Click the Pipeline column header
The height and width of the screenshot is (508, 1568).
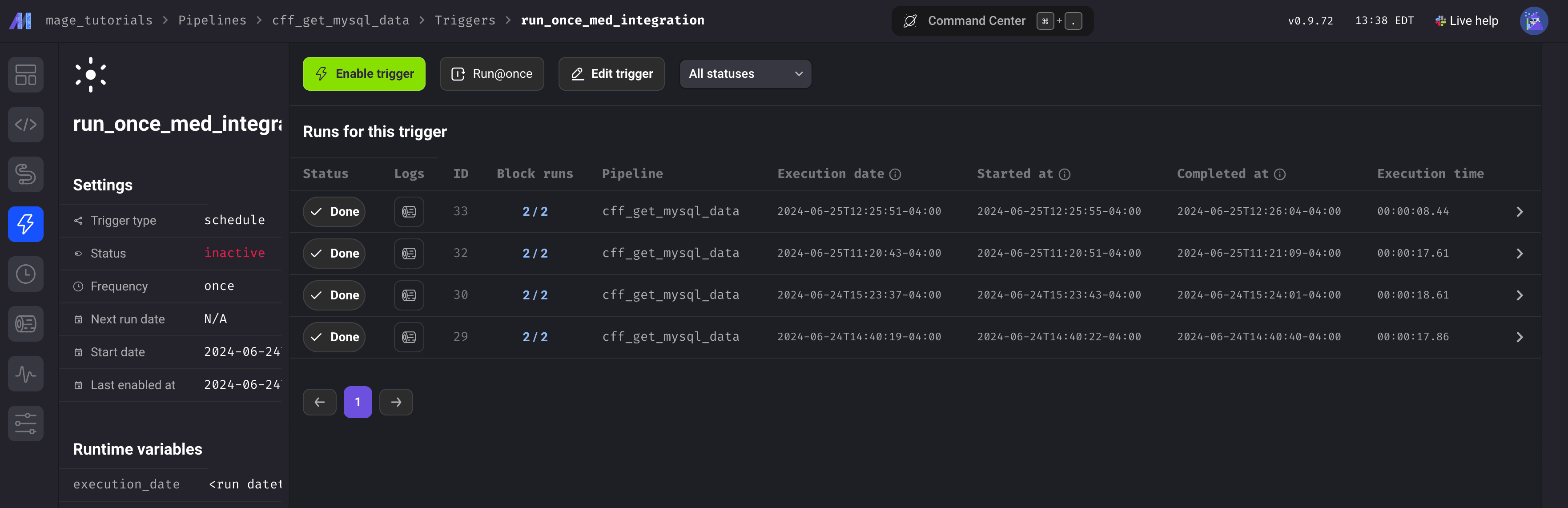(x=632, y=173)
